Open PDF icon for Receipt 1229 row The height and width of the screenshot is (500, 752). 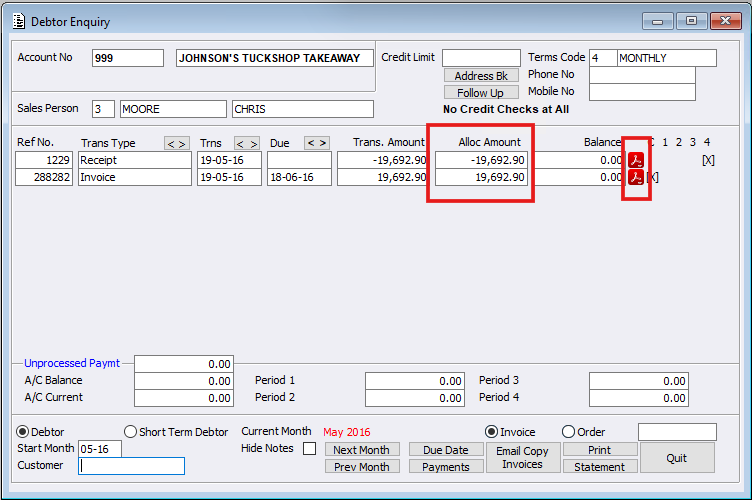click(x=636, y=160)
